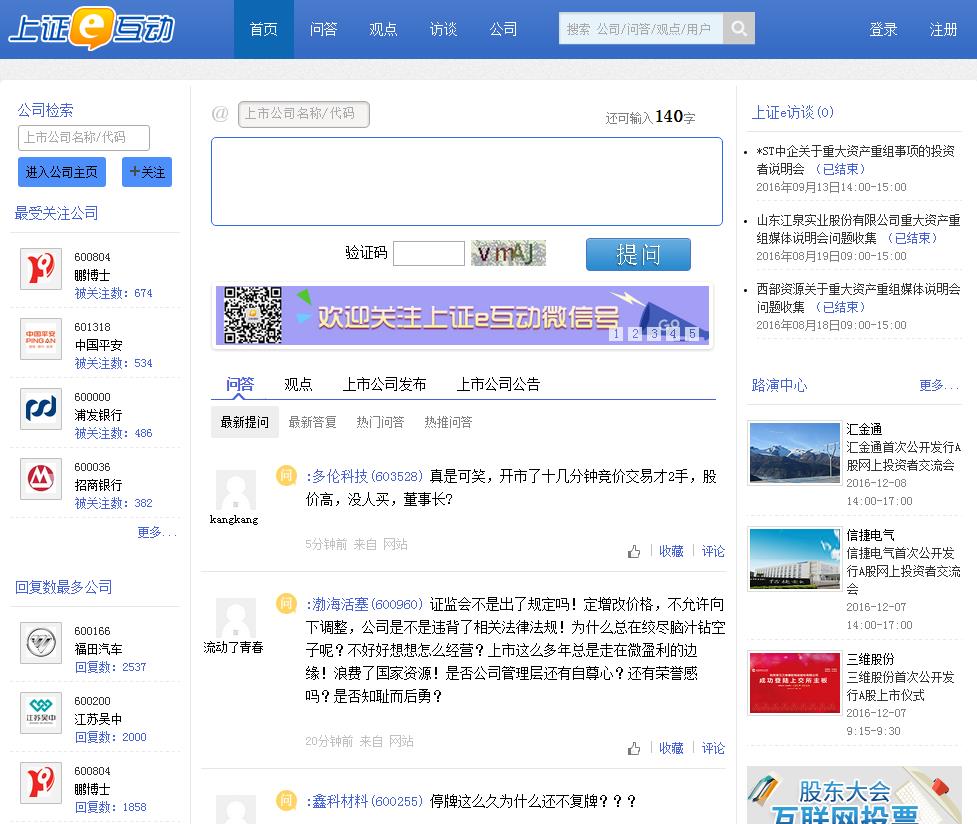Open 访谈 in top navigation
This screenshot has width=977, height=824.
tap(443, 29)
